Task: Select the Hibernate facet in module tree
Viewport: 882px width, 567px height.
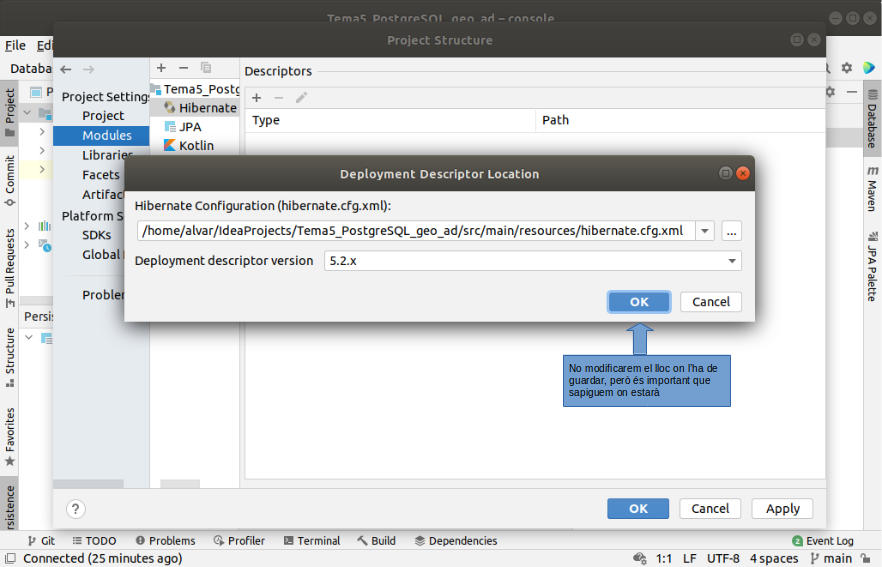Action: (x=200, y=108)
